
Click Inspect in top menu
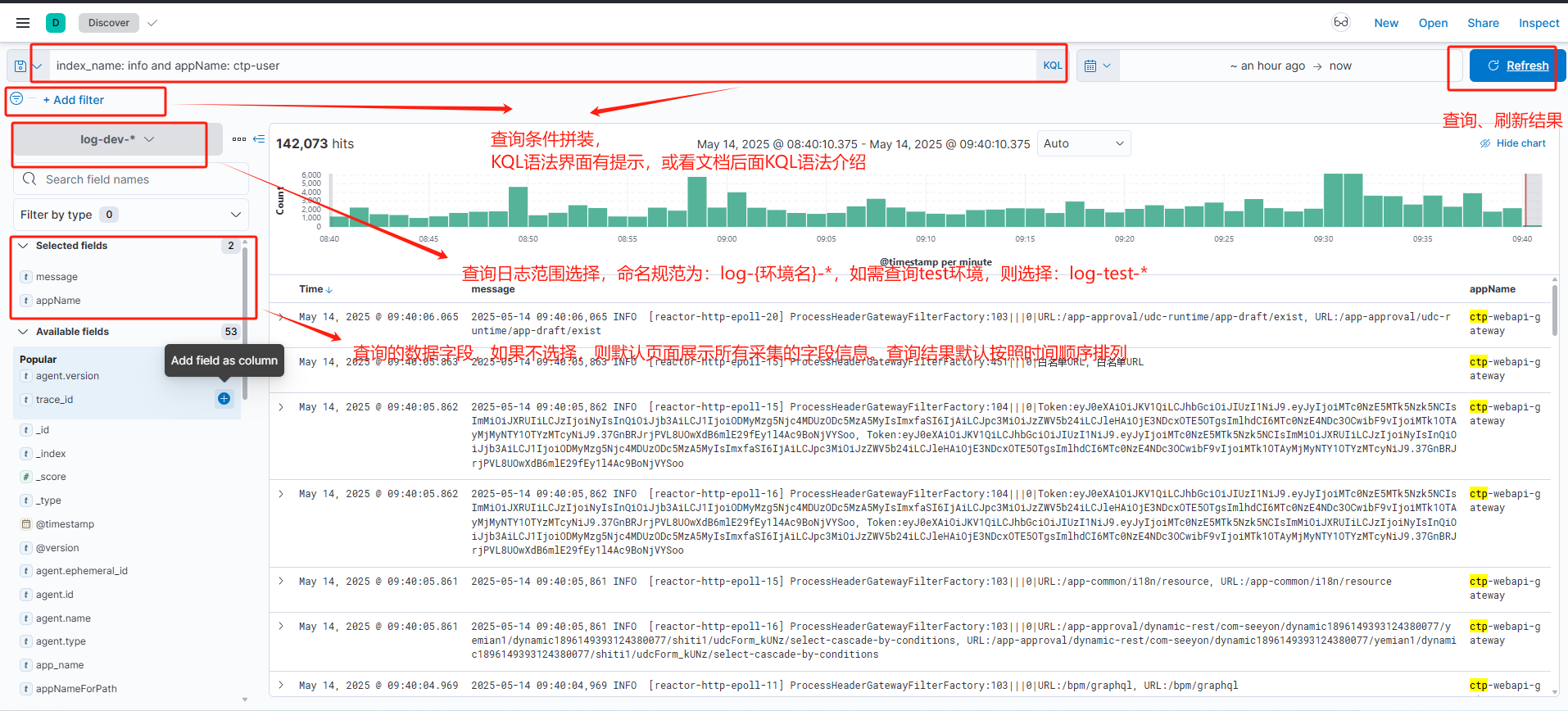pyautogui.click(x=1539, y=23)
